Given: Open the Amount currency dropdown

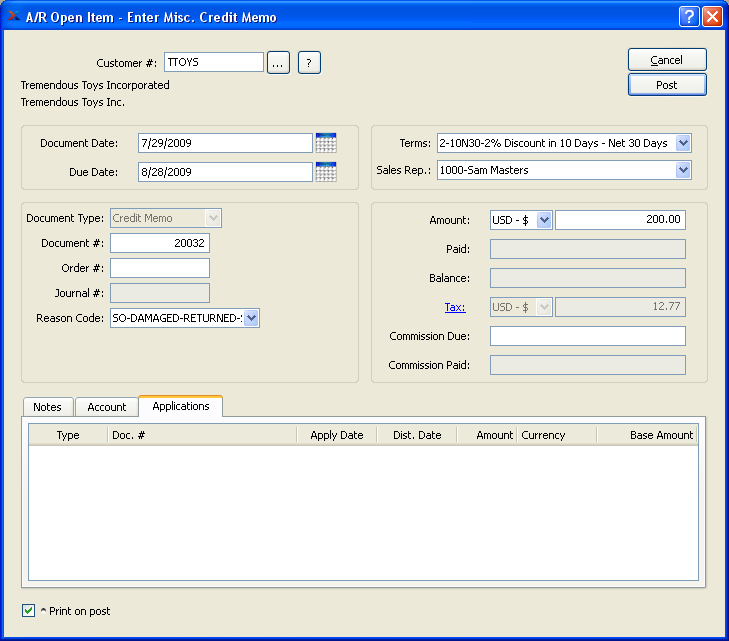Looking at the screenshot, I should pyautogui.click(x=543, y=220).
